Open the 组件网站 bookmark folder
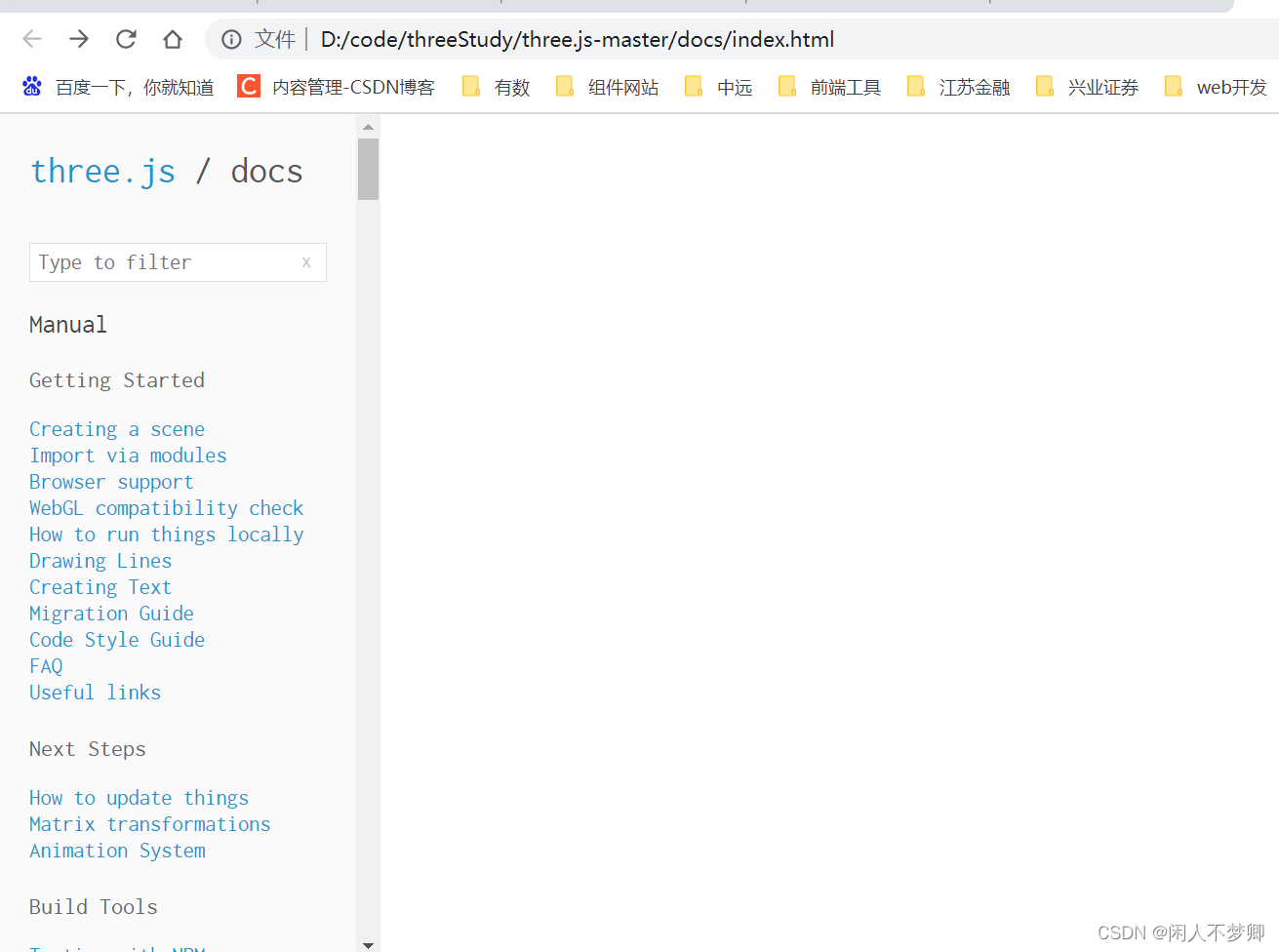 click(607, 87)
